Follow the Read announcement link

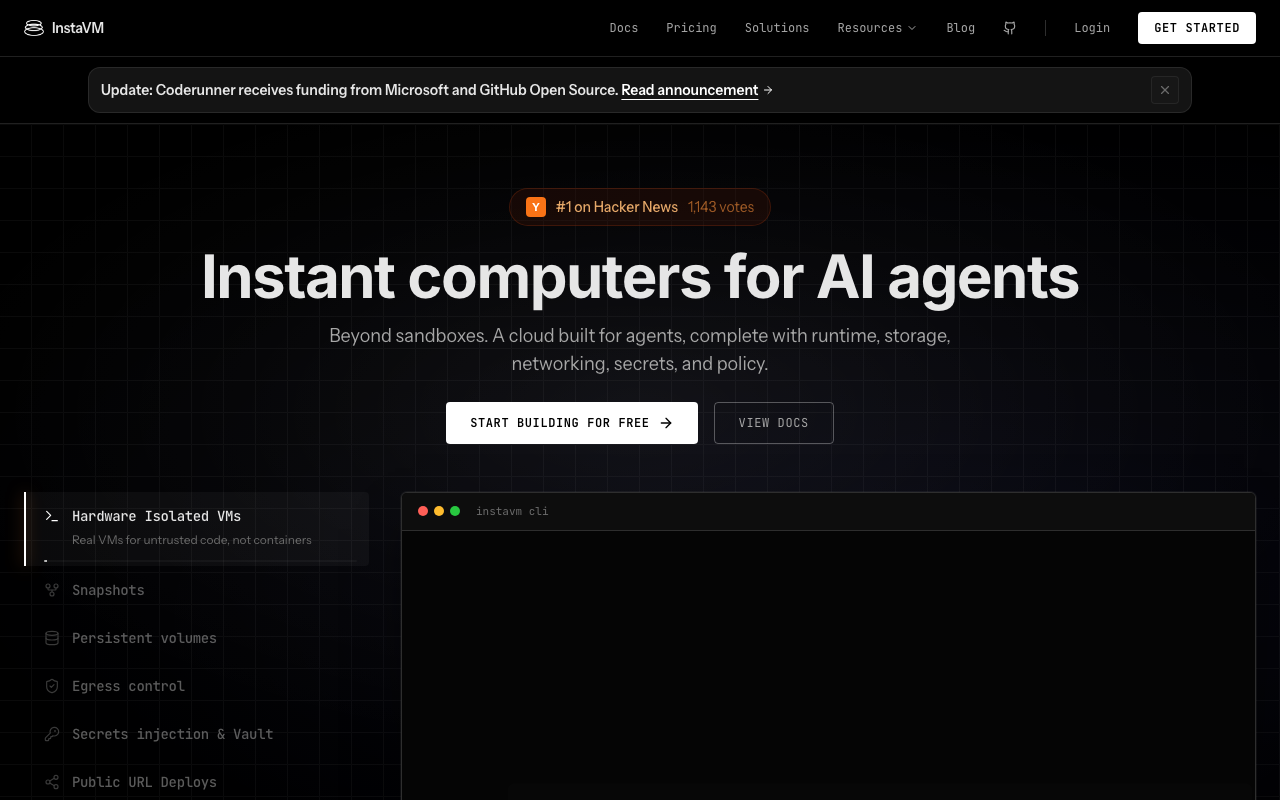pos(690,90)
